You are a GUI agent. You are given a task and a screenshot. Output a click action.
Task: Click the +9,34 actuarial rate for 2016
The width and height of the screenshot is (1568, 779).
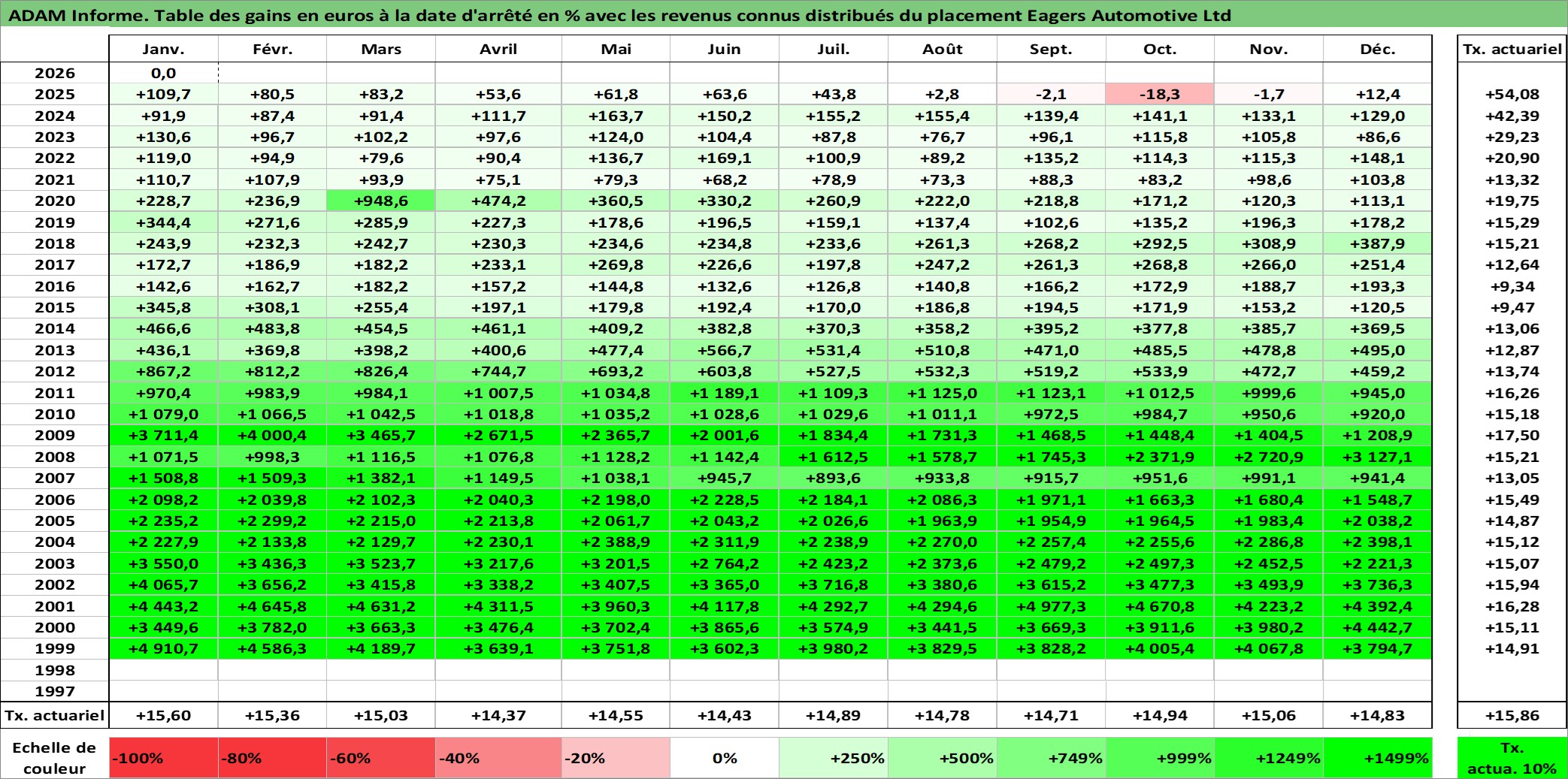[x=1512, y=286]
